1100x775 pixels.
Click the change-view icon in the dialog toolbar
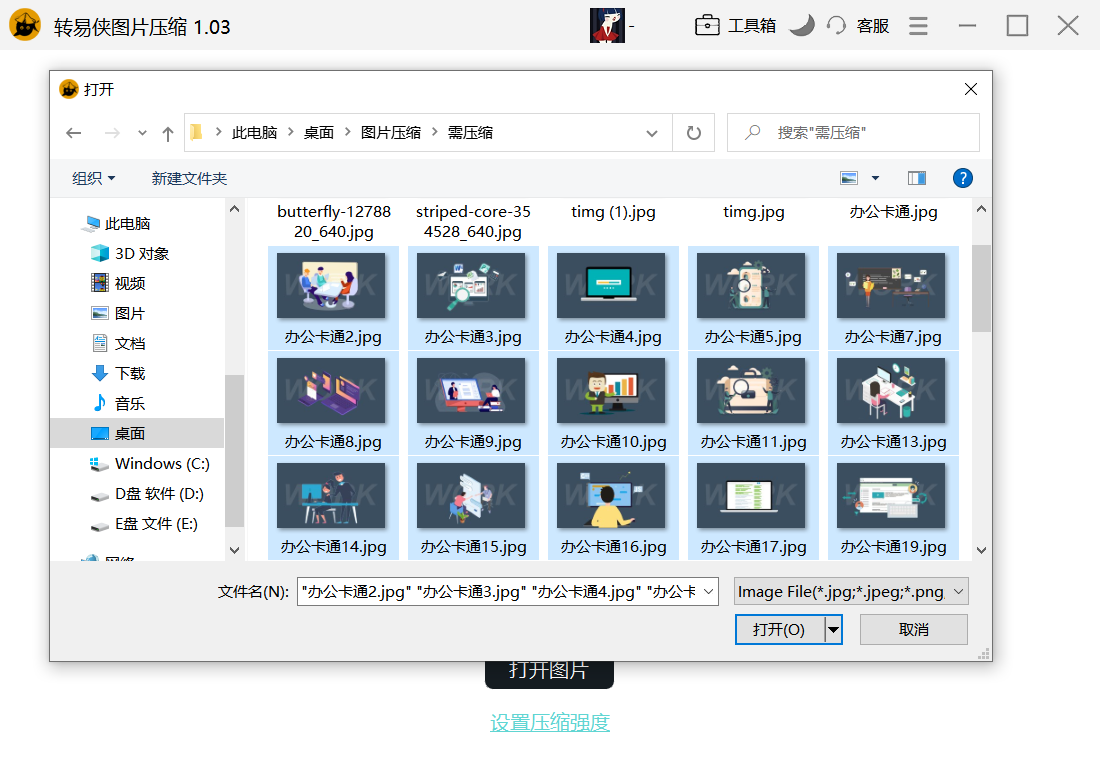[x=849, y=177]
